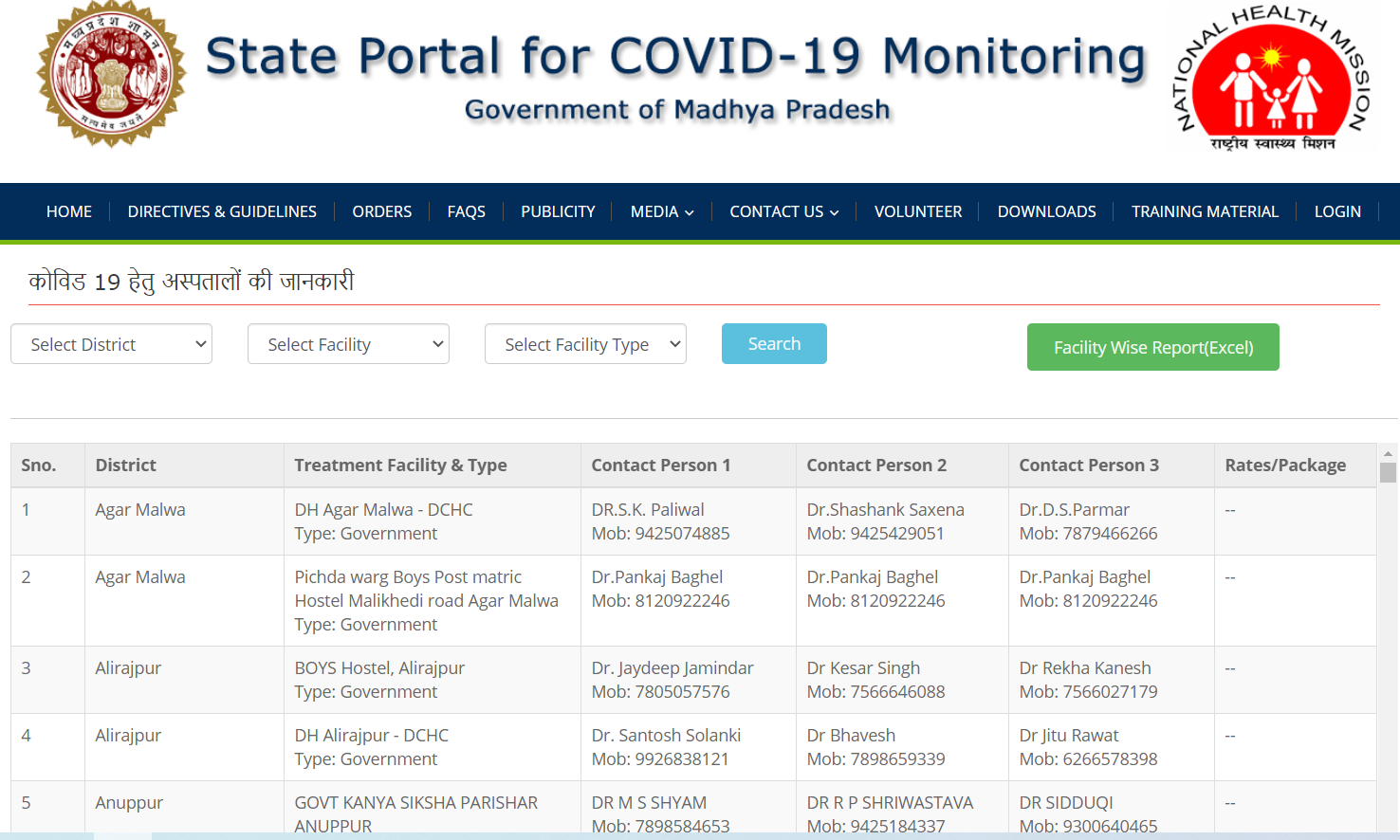This screenshot has width=1400, height=840.
Task: Open the Select Facility dropdown
Action: [x=348, y=344]
